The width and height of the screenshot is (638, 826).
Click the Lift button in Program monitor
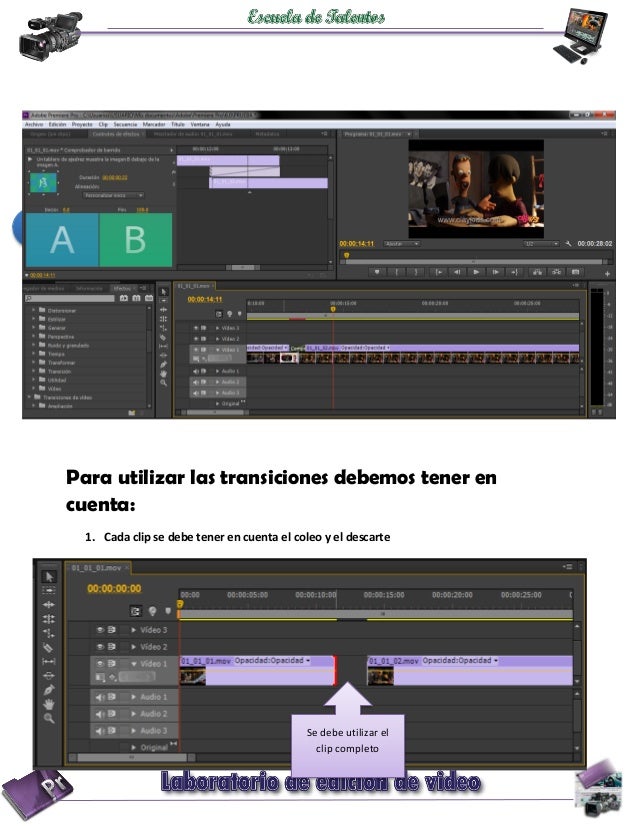pyautogui.click(x=537, y=272)
